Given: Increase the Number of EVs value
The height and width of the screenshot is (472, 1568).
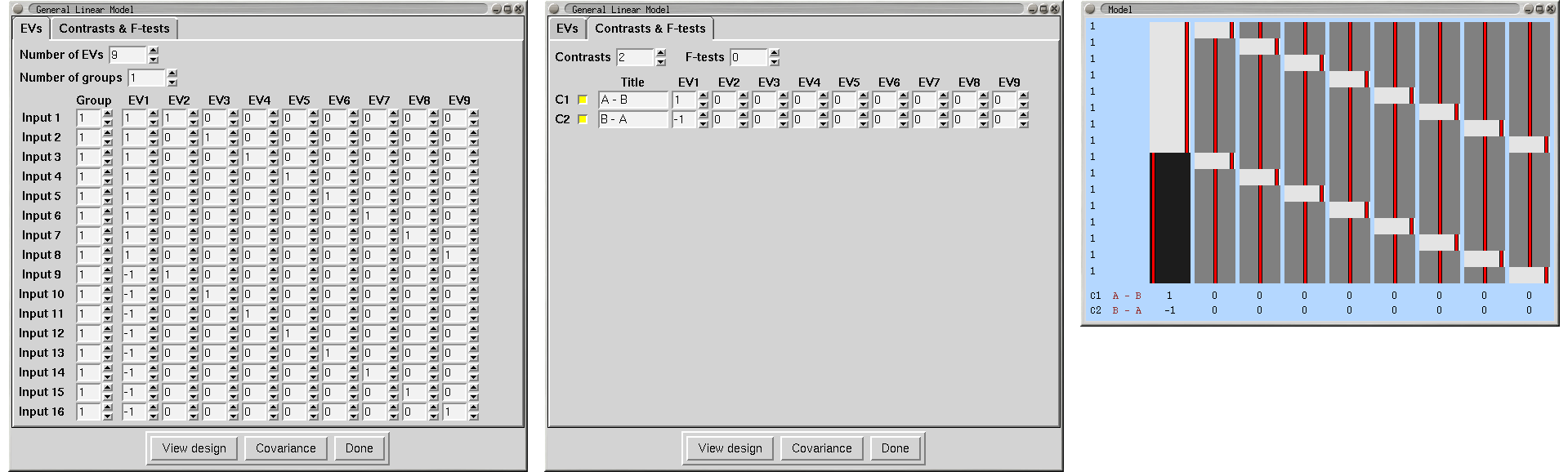Looking at the screenshot, I should tap(154, 51).
